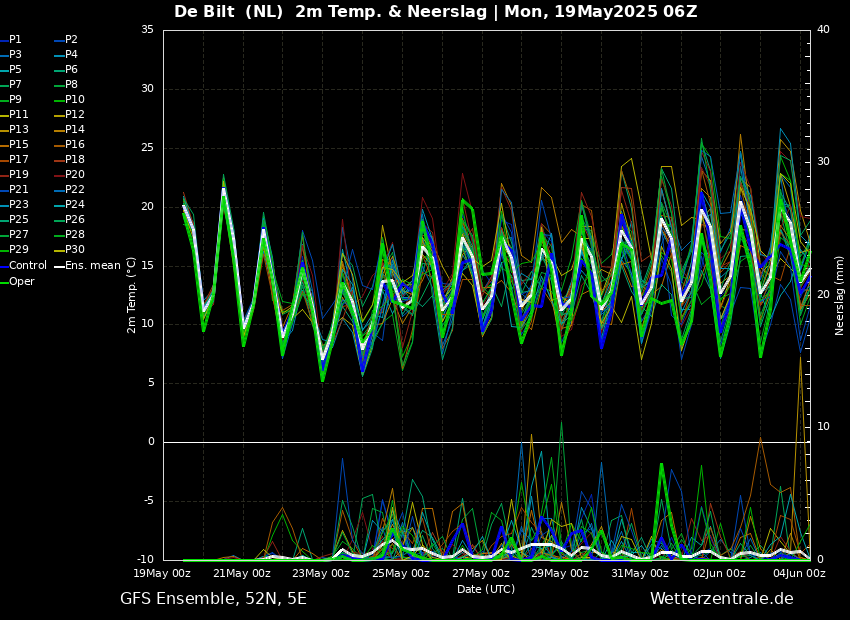Screen dimensions: 850x620
Task: Click the De Bilt chart title
Action: tap(435, 12)
